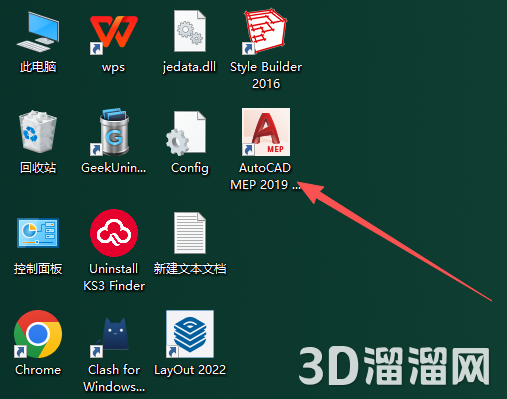Select the 此电脑 computer icon
The width and height of the screenshot is (507, 399).
coord(38,32)
